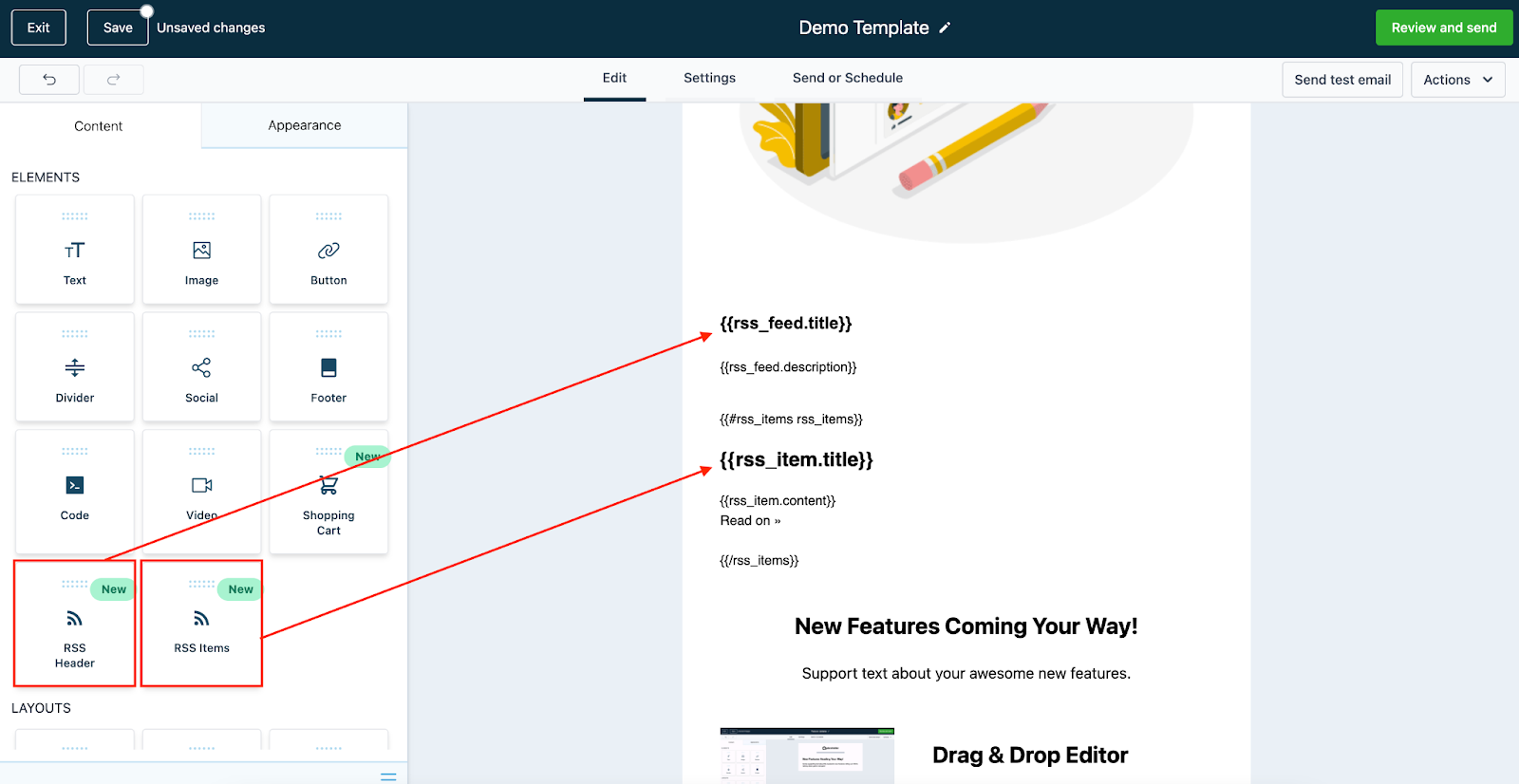
Task: Choose the Code element icon
Action: click(74, 486)
